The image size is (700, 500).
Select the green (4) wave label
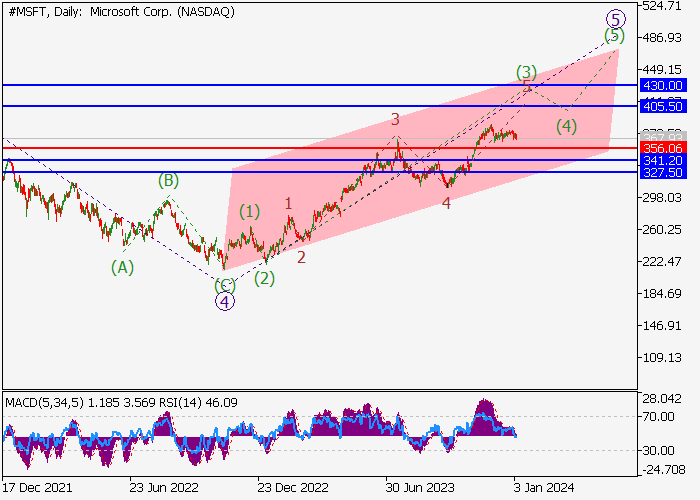point(567,127)
